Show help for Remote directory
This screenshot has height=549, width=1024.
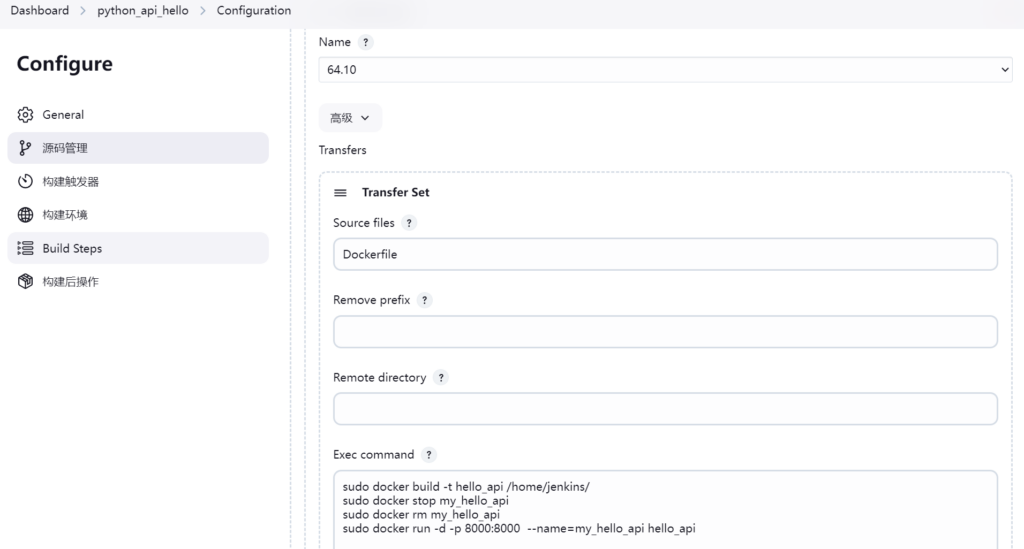tap(440, 378)
